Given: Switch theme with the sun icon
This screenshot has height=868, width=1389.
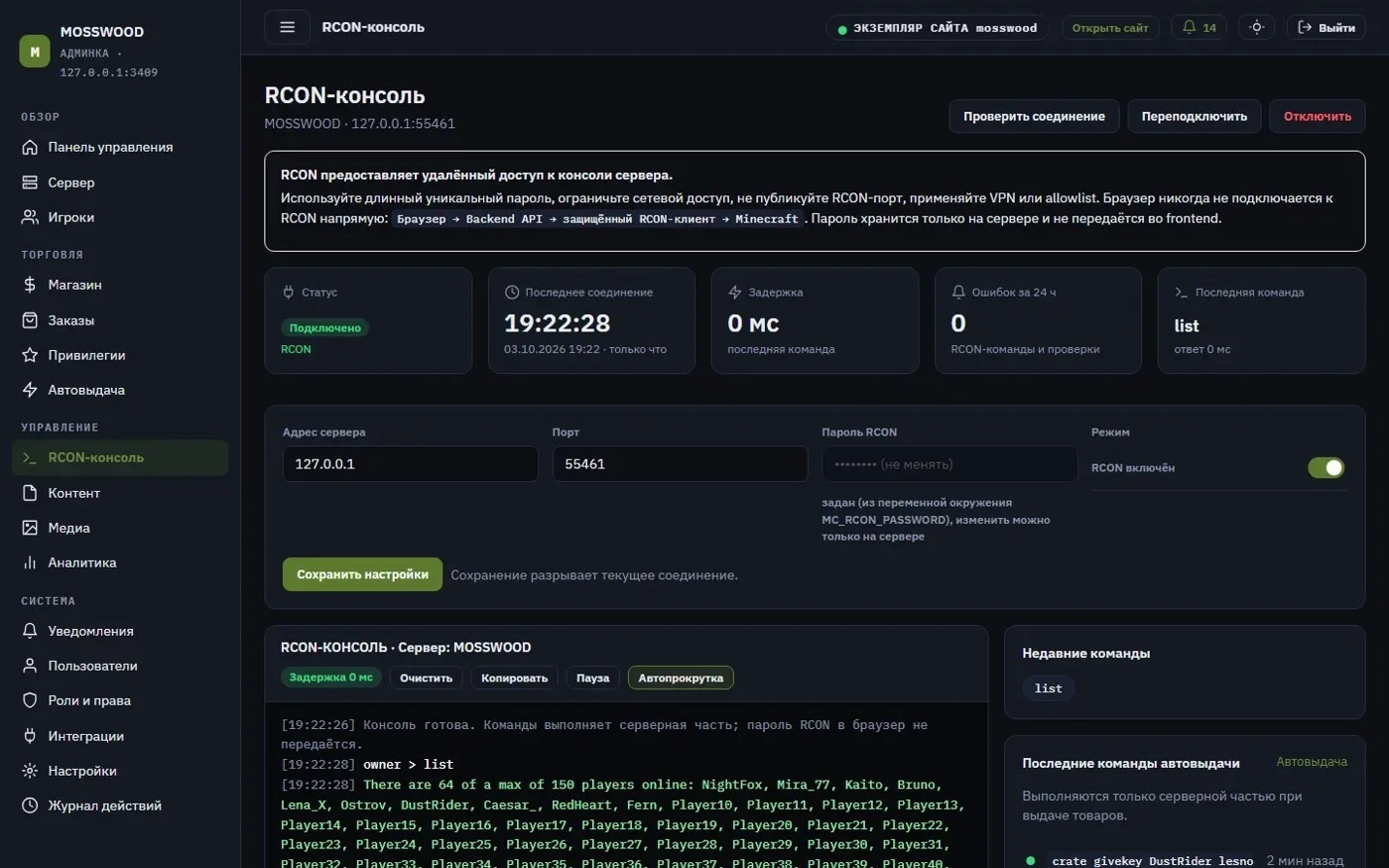Looking at the screenshot, I should coord(1256,27).
